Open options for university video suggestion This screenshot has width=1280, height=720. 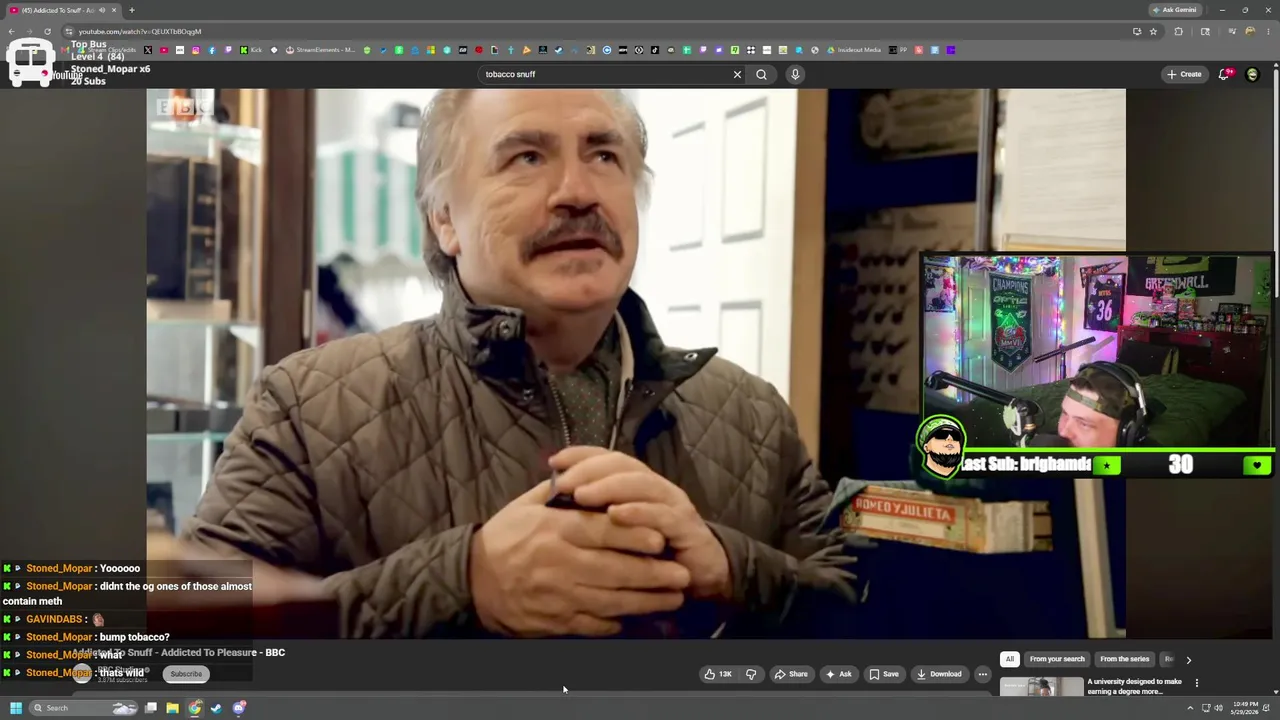1196,683
